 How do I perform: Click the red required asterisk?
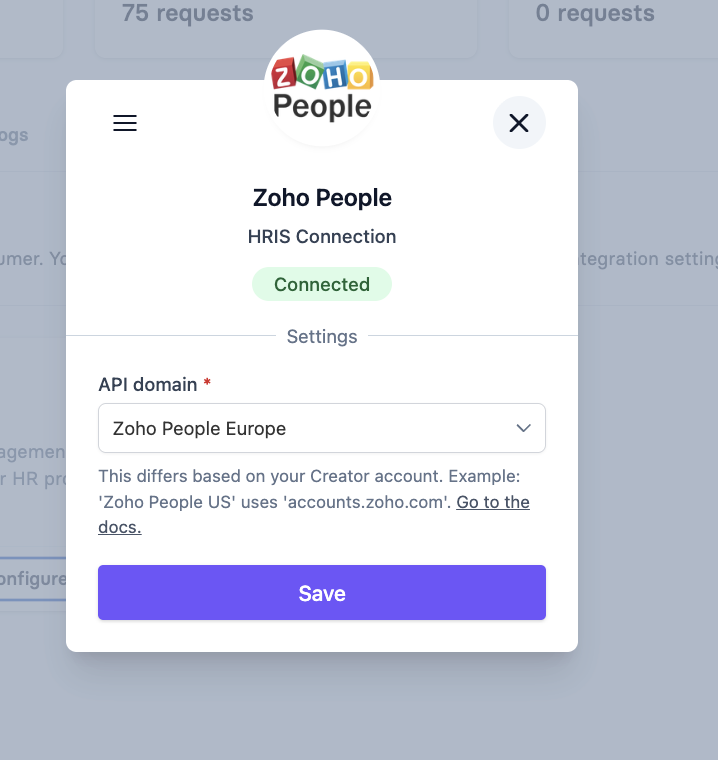click(207, 383)
